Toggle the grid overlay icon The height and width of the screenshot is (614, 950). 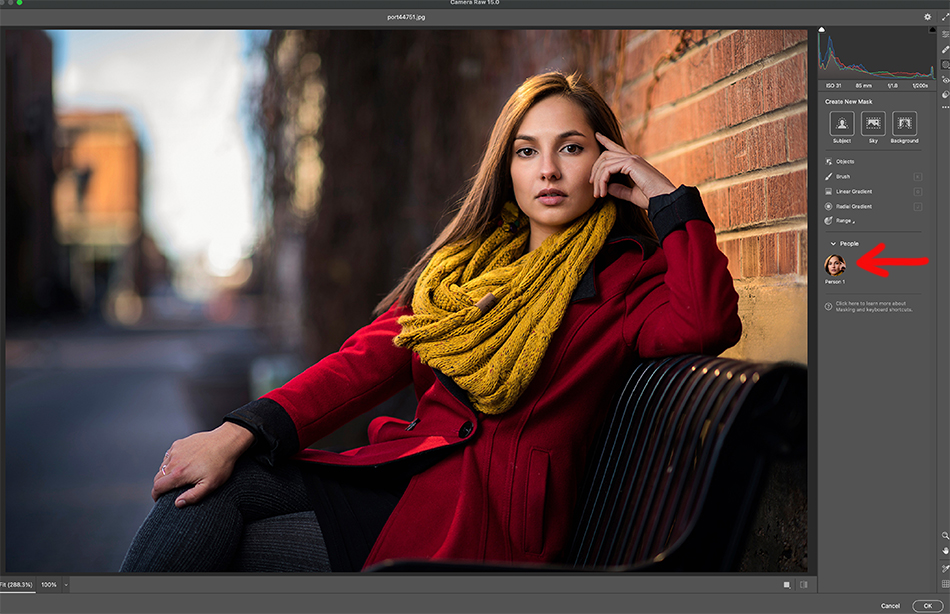coord(945,584)
